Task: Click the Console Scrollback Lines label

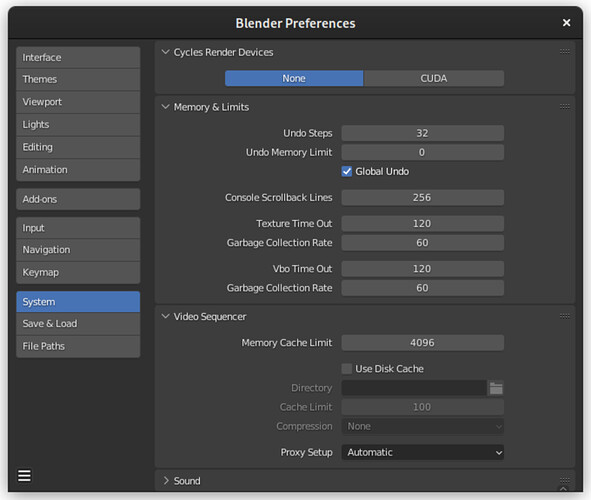Action: 279,197
